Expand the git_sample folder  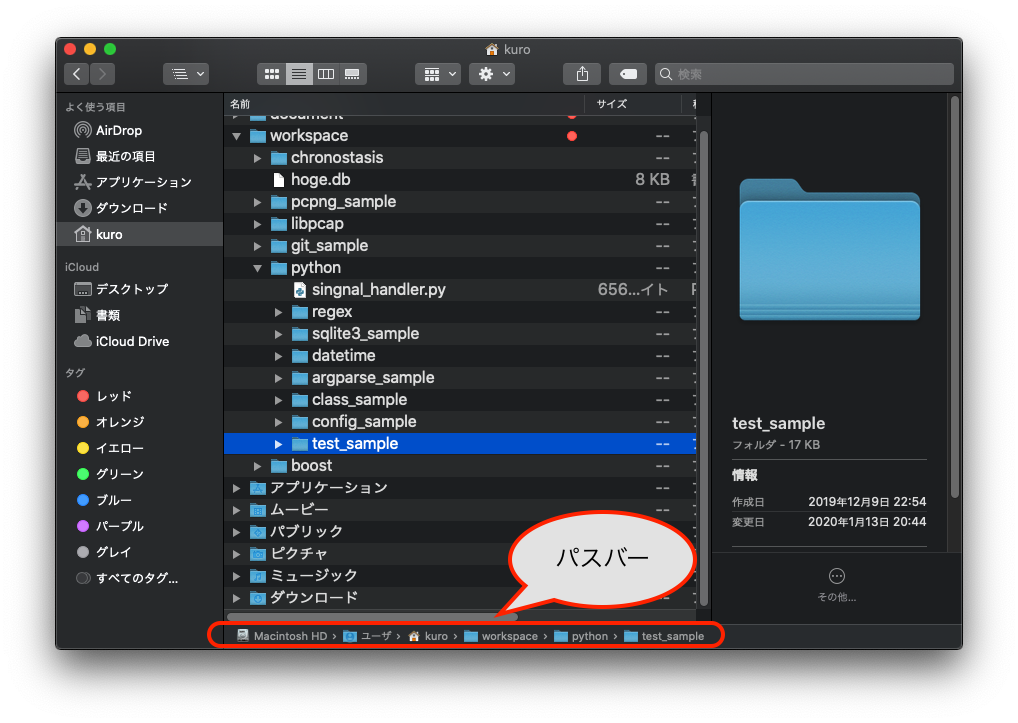[x=258, y=247]
